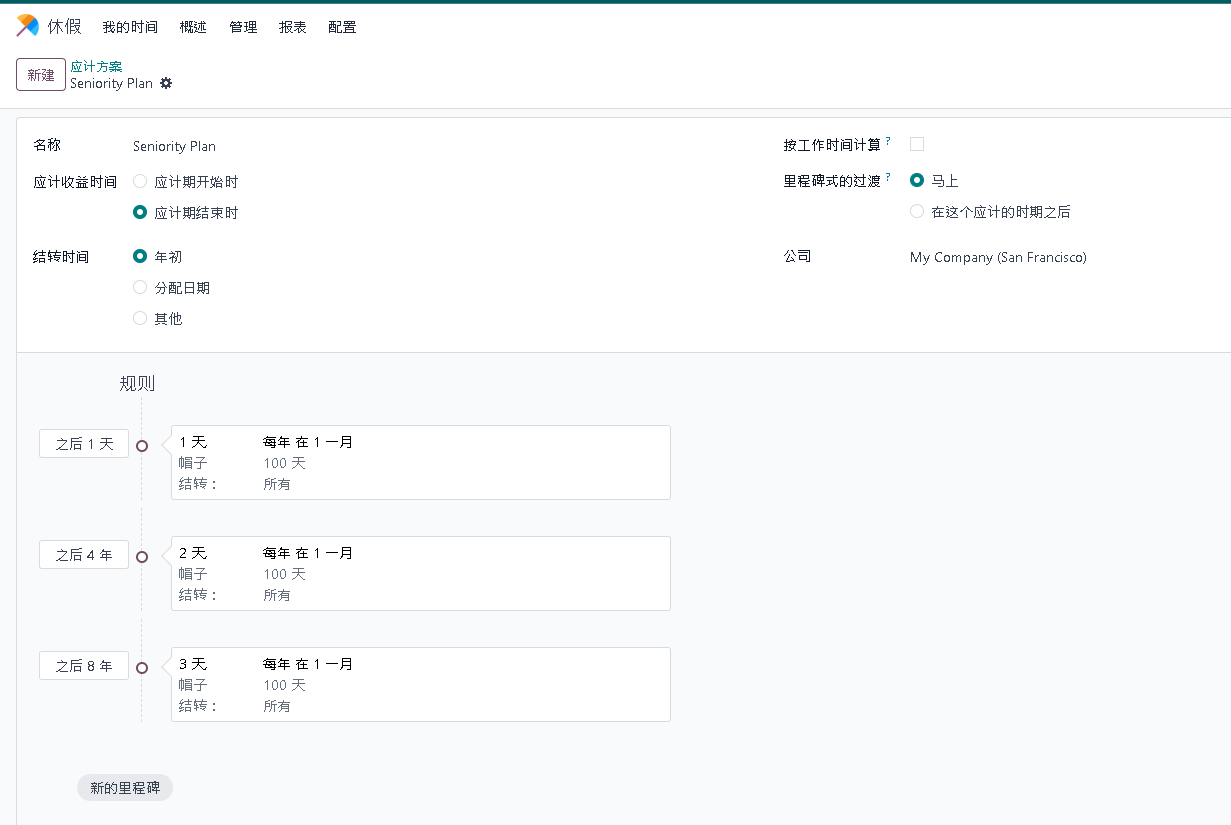Open the 报表 menu
The width and height of the screenshot is (1231, 825).
point(293,27)
